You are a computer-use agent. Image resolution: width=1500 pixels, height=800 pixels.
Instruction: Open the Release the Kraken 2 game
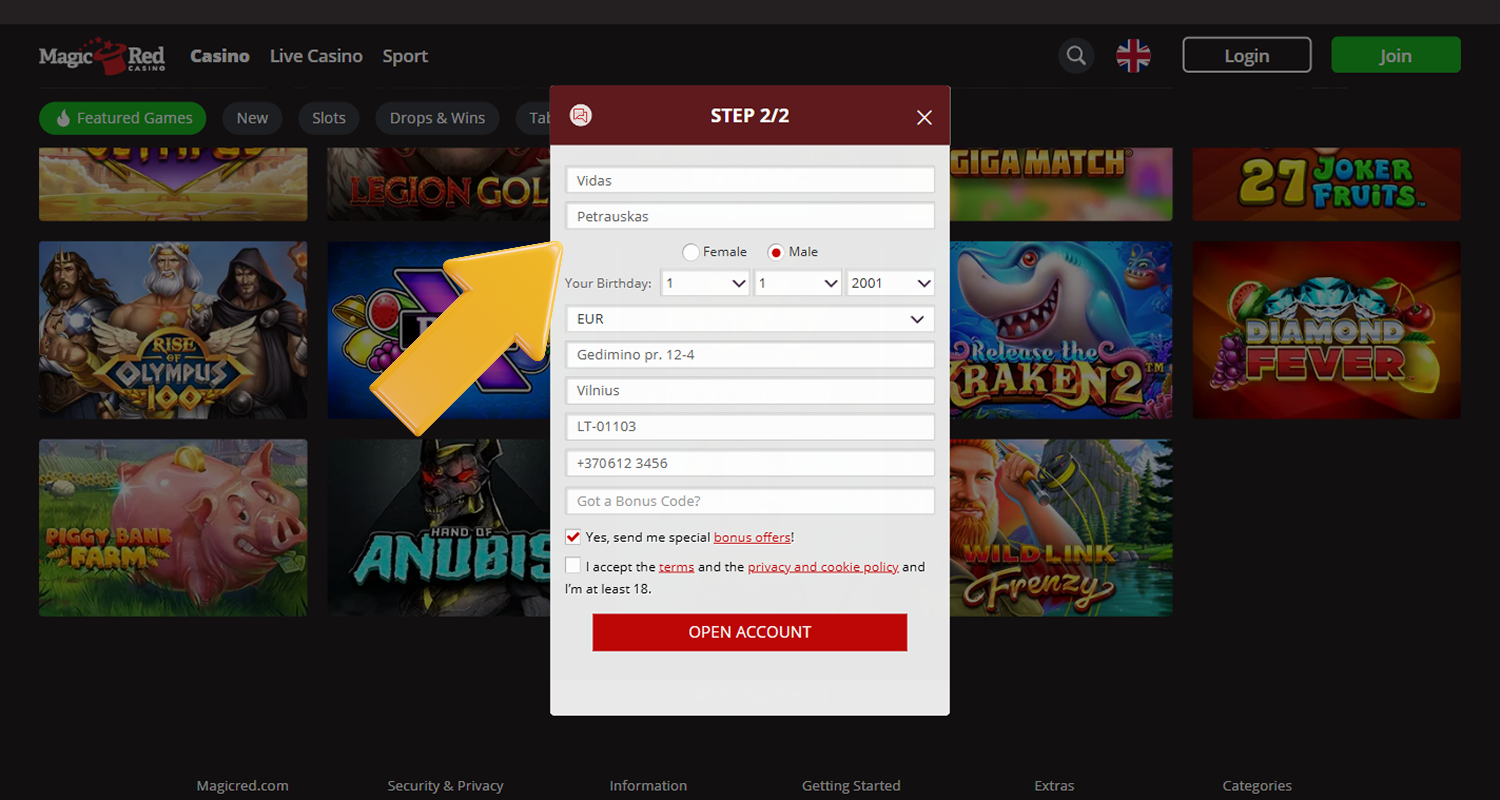click(1061, 330)
